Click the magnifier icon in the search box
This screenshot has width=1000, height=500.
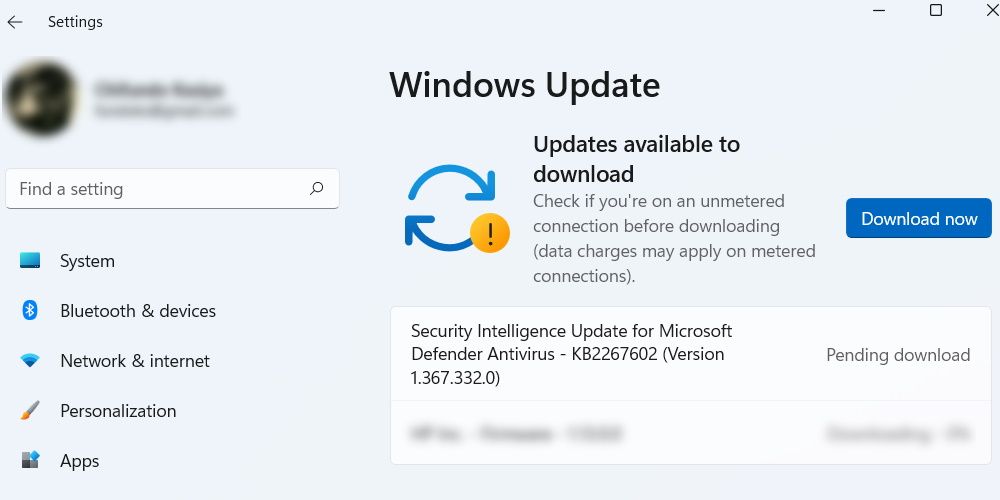(316, 188)
